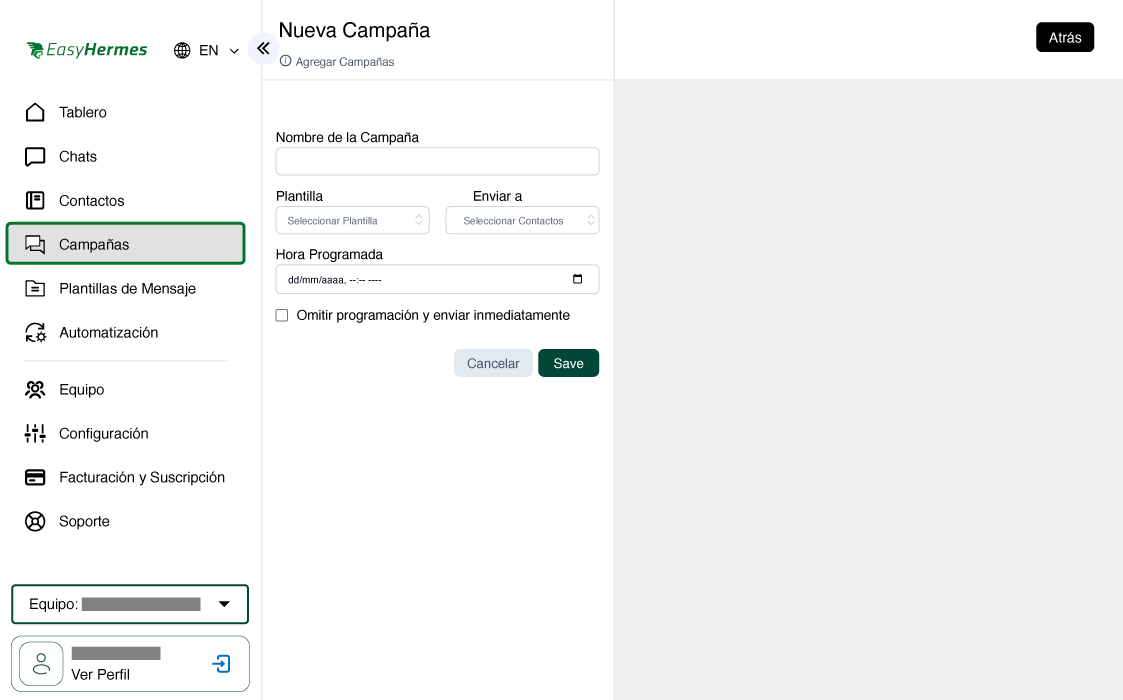This screenshot has height=700, width=1123.
Task: Click the globe language icon
Action: click(182, 50)
